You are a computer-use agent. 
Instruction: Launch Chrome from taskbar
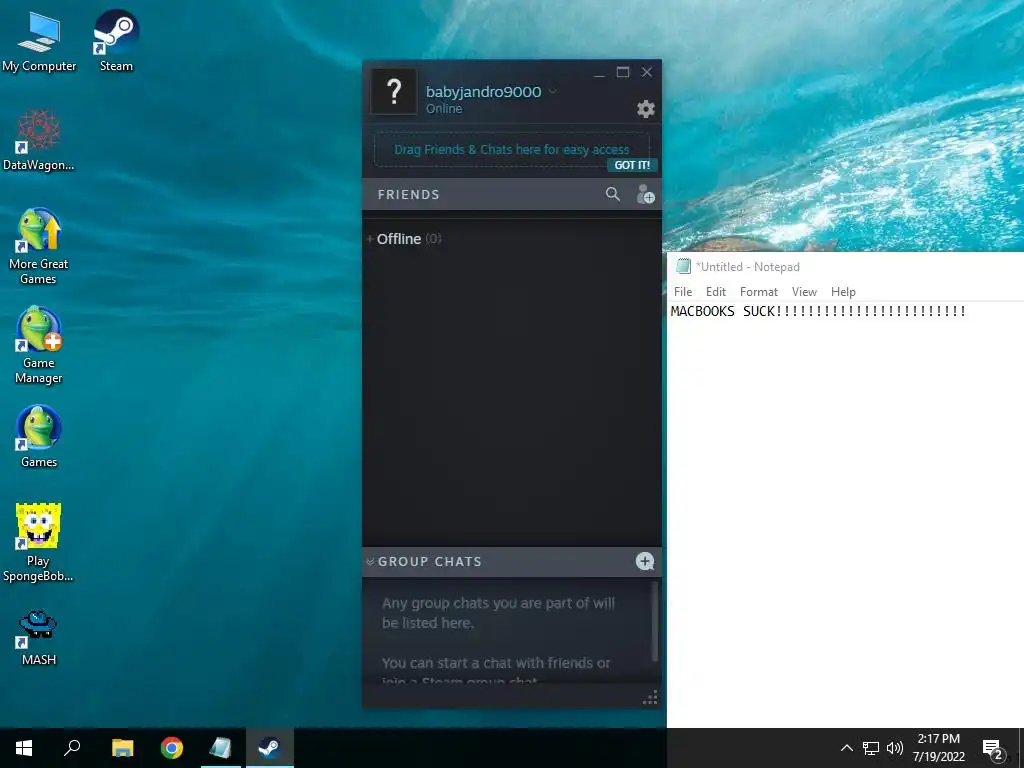(x=172, y=748)
